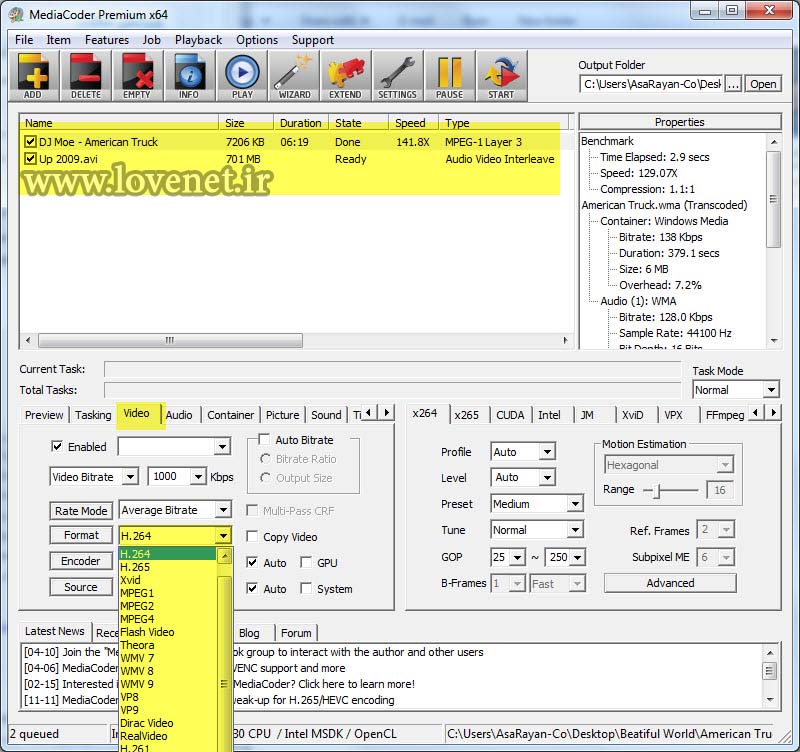This screenshot has width=800, height=752.
Task: Enable the Auto Bitrate checkbox
Action: (x=264, y=439)
